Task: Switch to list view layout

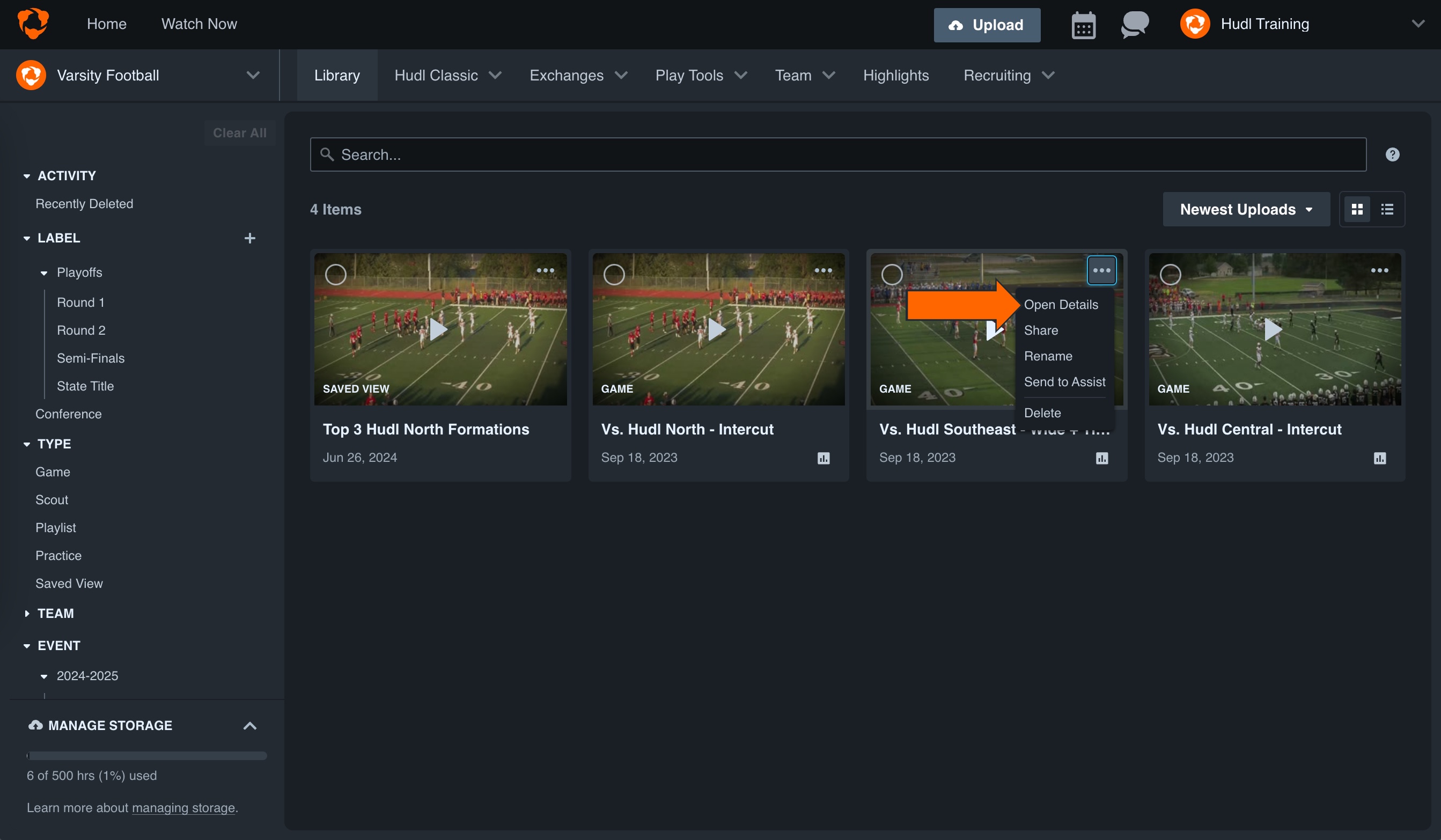Action: coord(1388,209)
